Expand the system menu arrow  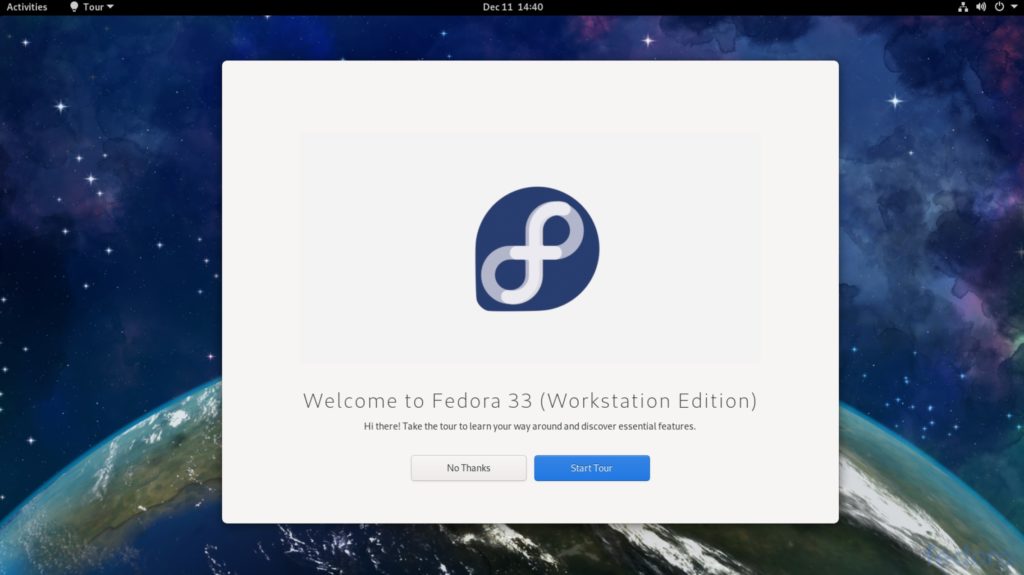(1014, 7)
